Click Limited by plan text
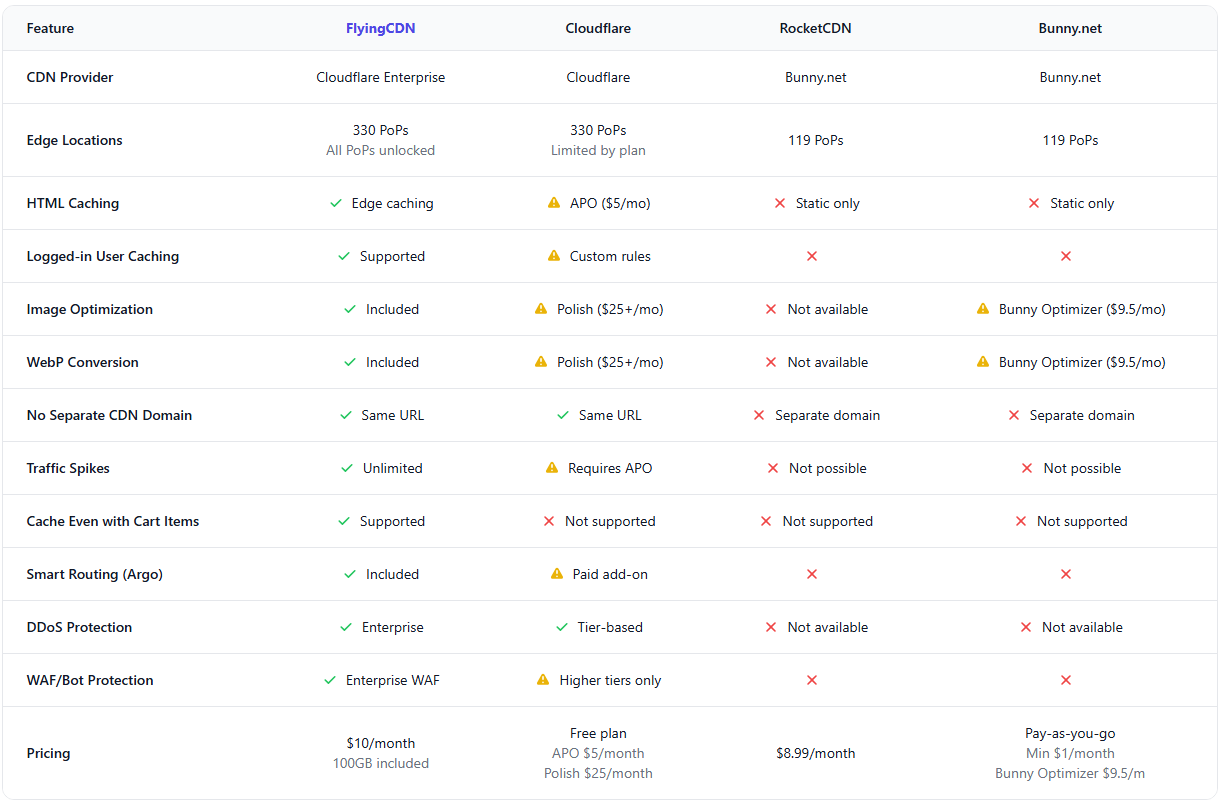The image size is (1223, 805). click(x=598, y=150)
